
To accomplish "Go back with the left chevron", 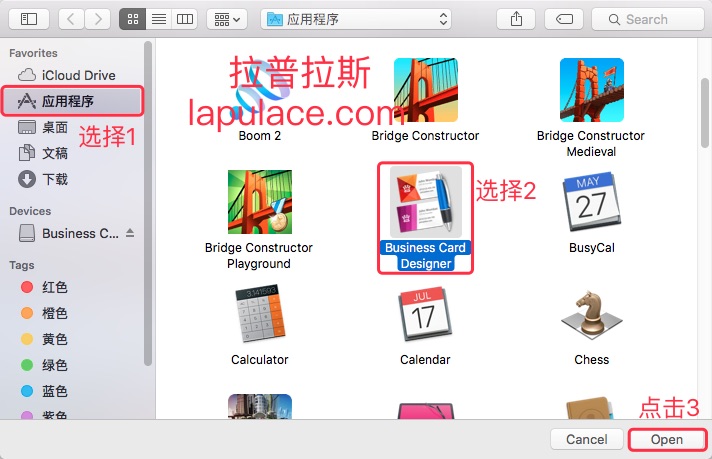I will 71,19.
